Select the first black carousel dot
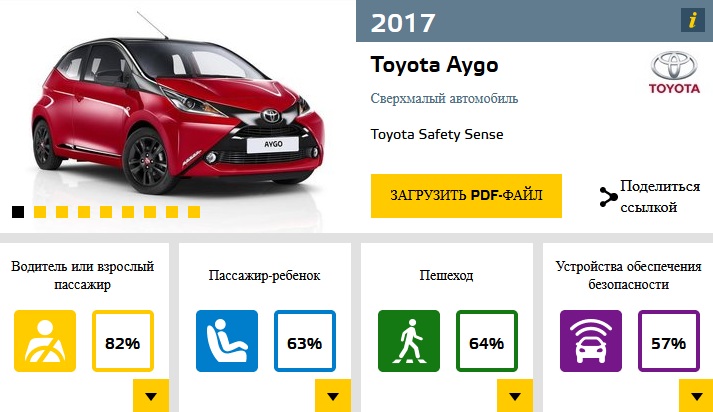This screenshot has height=412, width=713. 18,212
